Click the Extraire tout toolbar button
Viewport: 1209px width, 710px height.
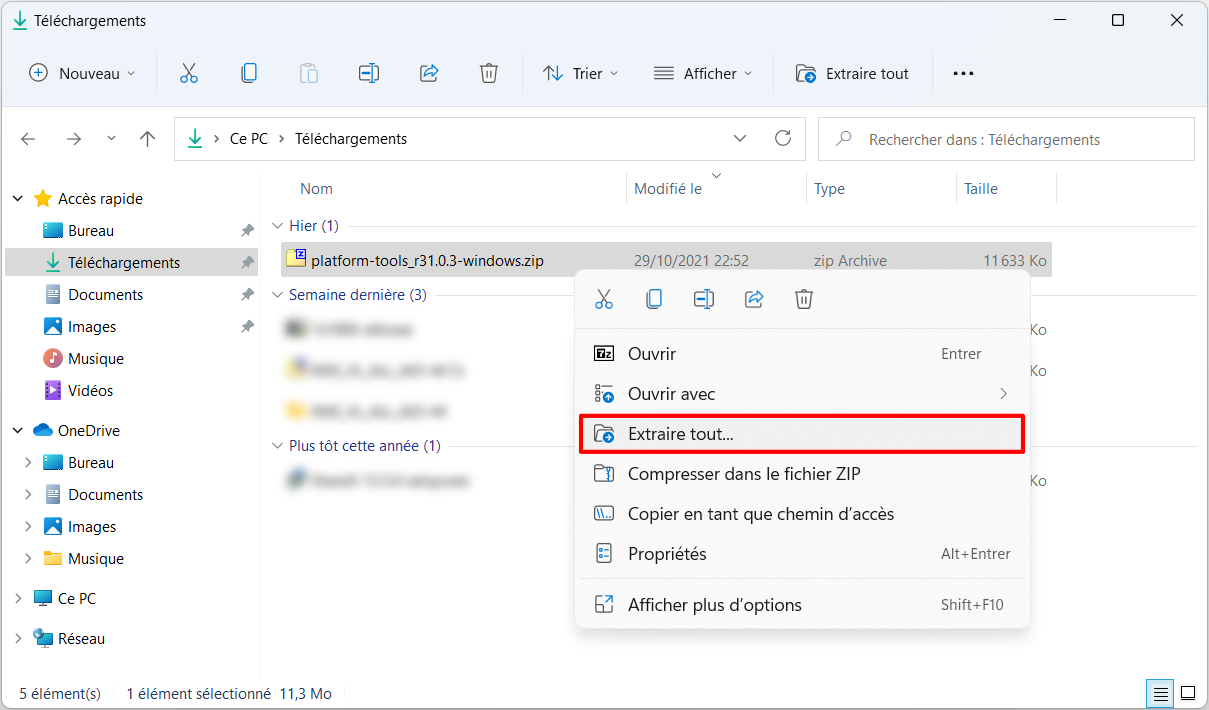point(853,73)
